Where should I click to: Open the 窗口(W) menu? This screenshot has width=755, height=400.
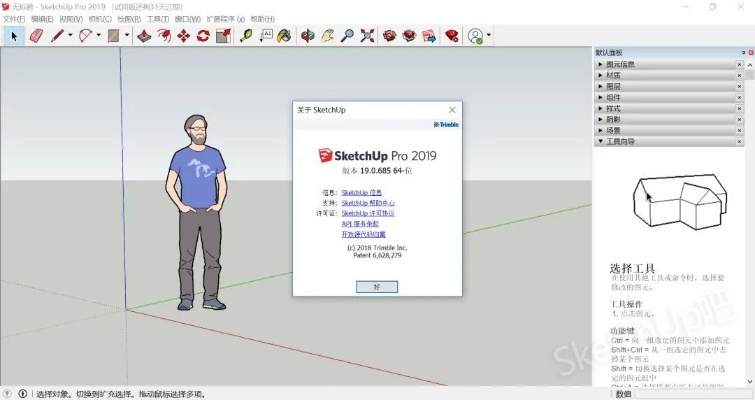click(186, 19)
